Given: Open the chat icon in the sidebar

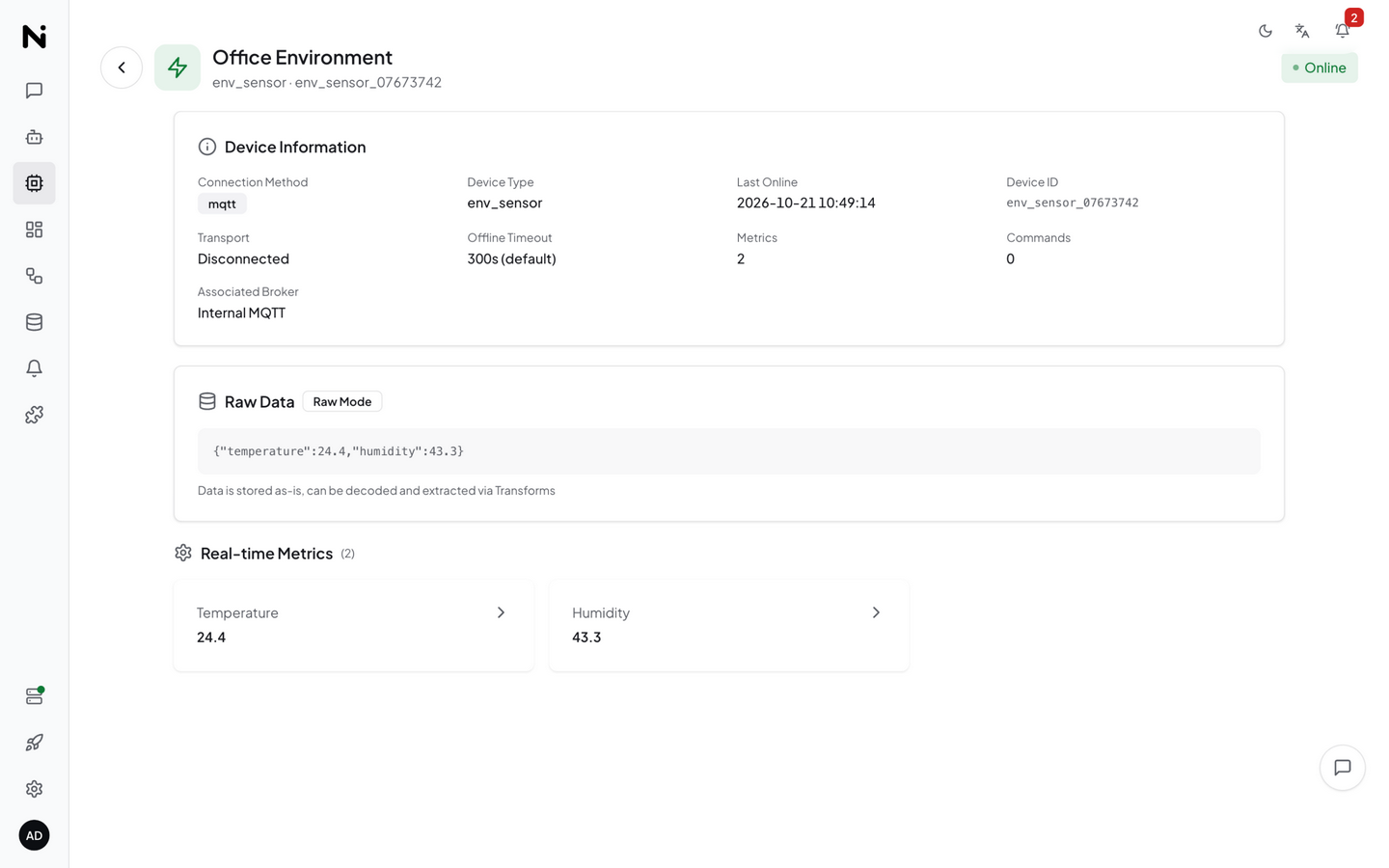Looking at the screenshot, I should point(34,91).
